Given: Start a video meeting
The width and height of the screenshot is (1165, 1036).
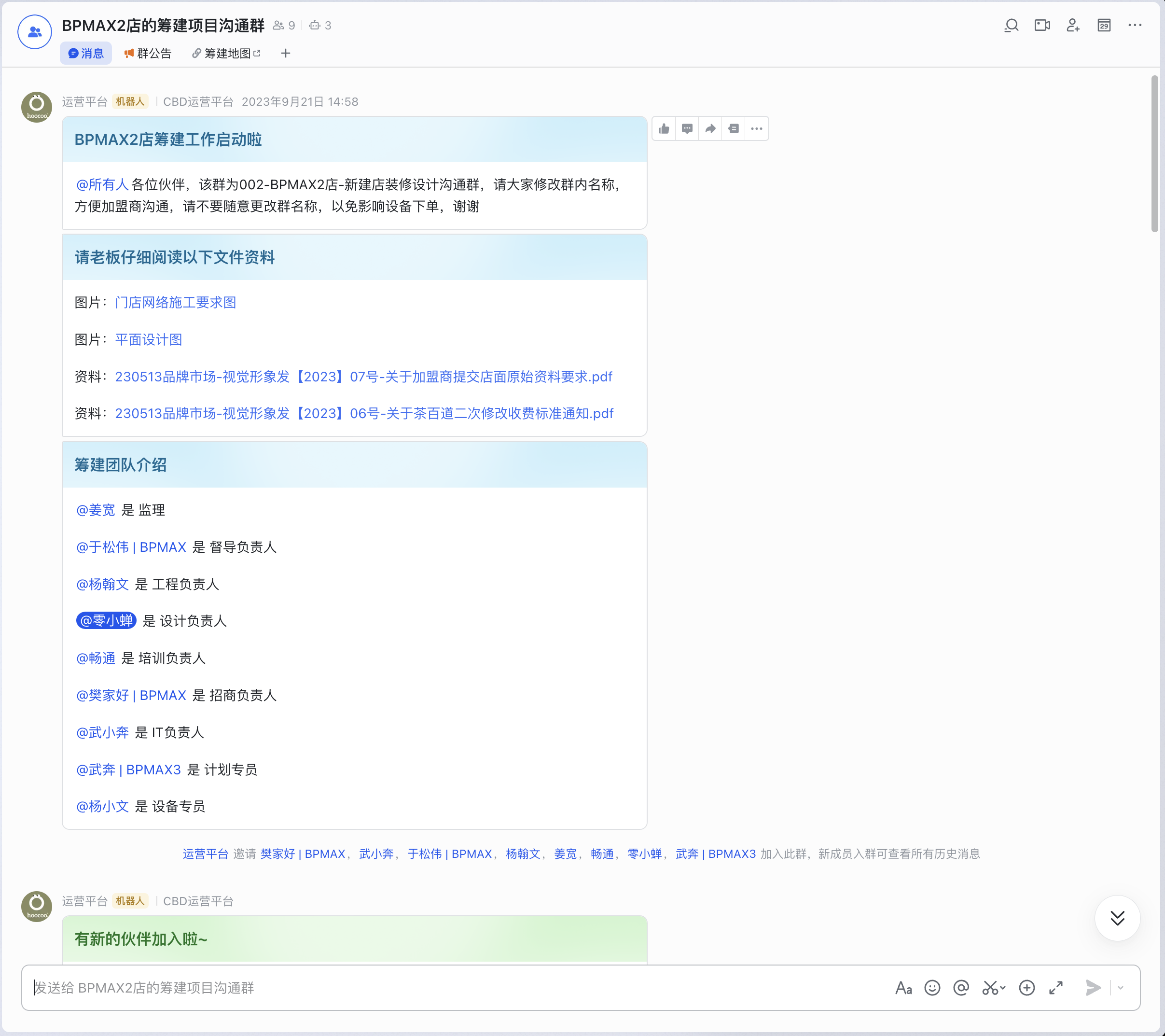Looking at the screenshot, I should 1042,26.
